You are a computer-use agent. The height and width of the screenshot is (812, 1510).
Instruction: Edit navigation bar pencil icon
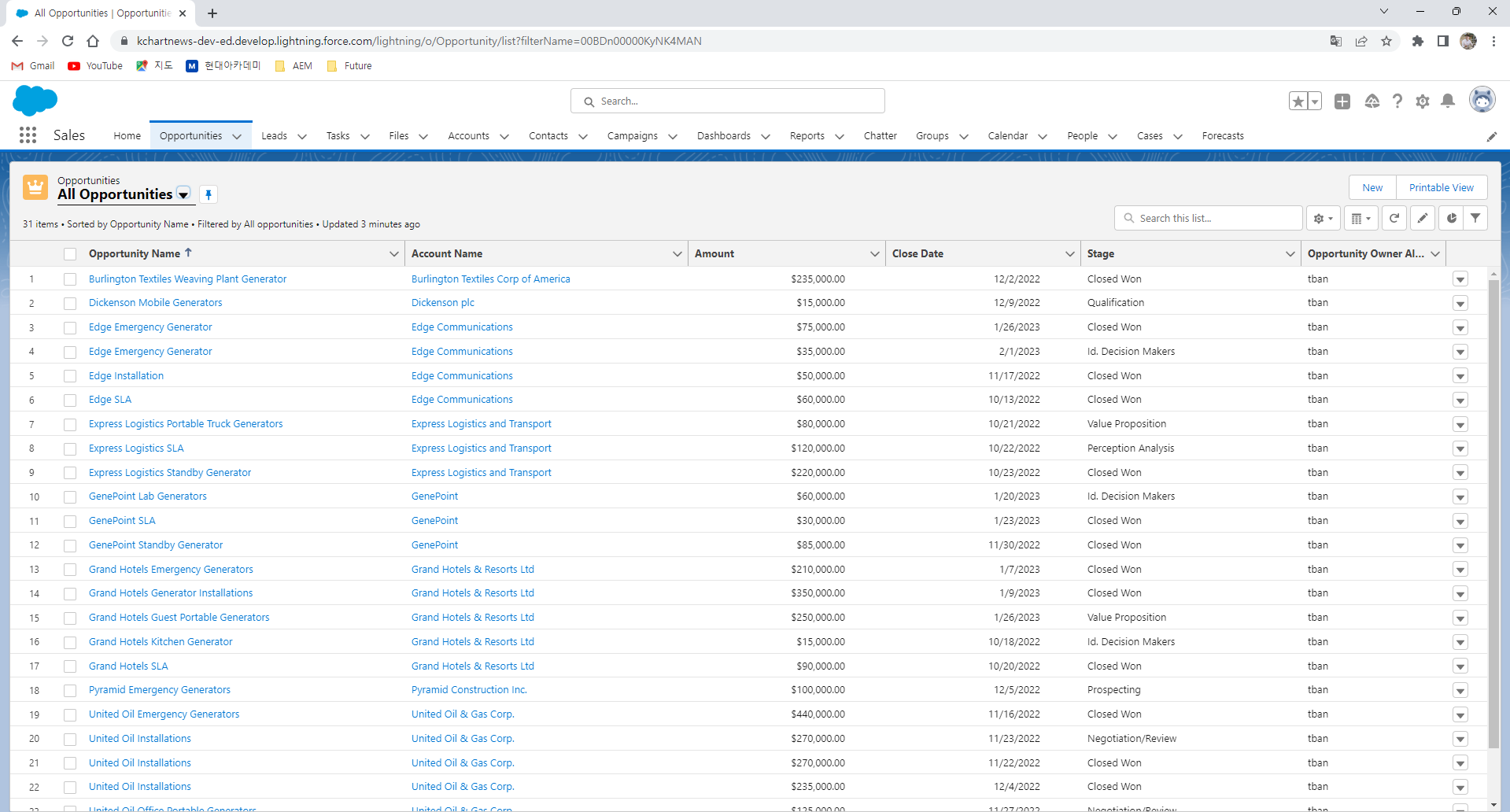[x=1491, y=136]
